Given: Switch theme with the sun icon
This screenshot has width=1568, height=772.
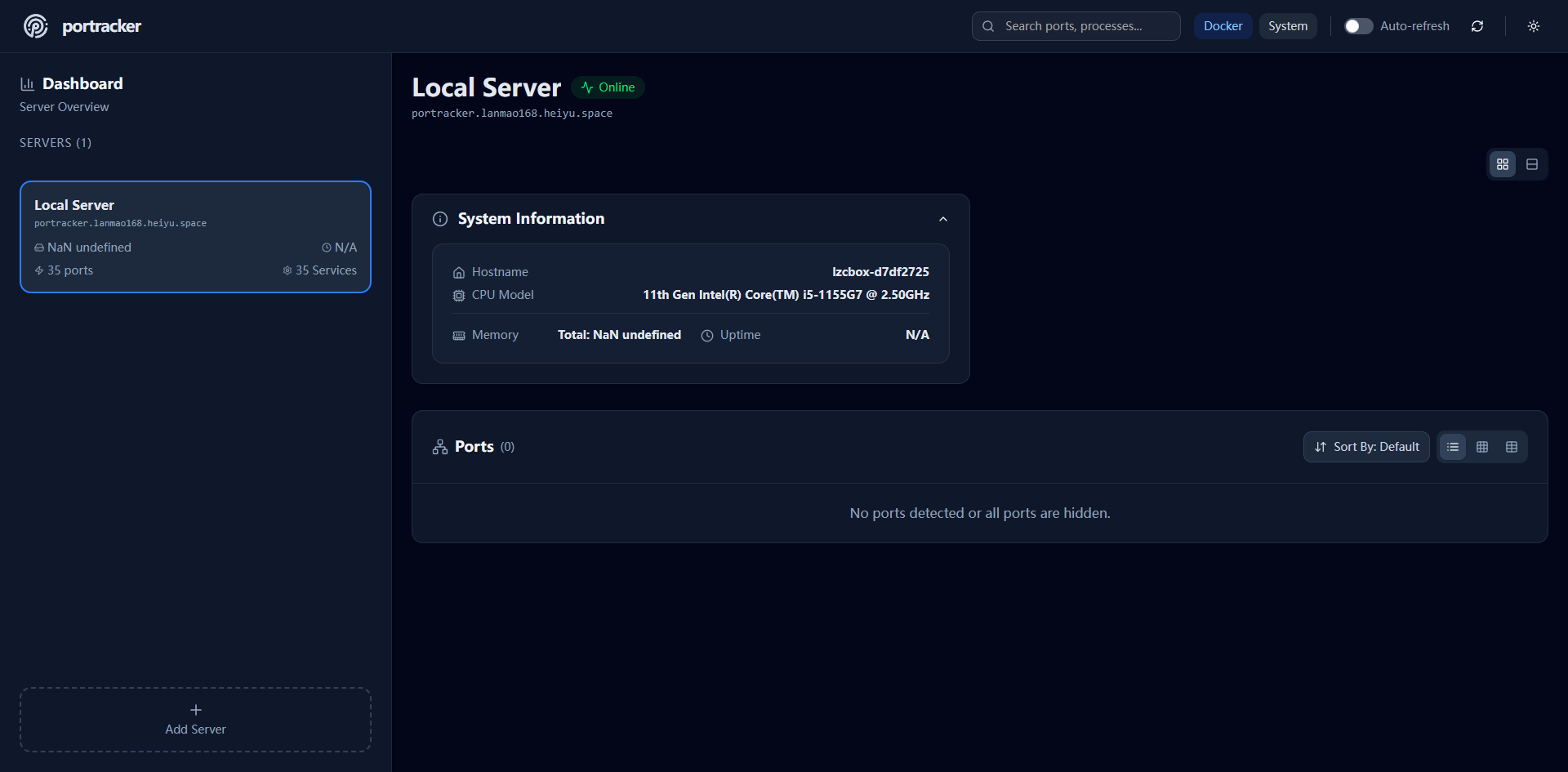Looking at the screenshot, I should [1534, 26].
